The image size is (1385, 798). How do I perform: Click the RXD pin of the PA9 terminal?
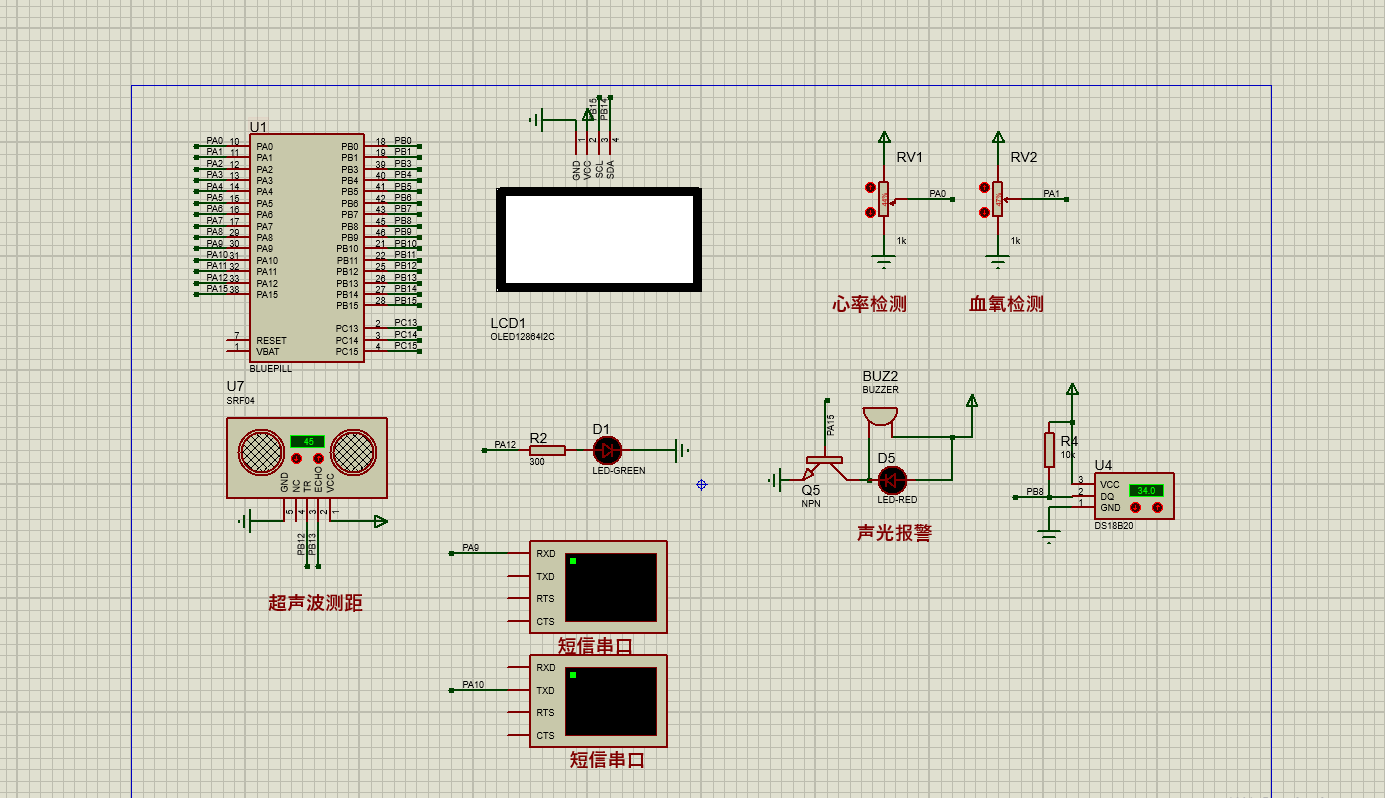point(545,553)
